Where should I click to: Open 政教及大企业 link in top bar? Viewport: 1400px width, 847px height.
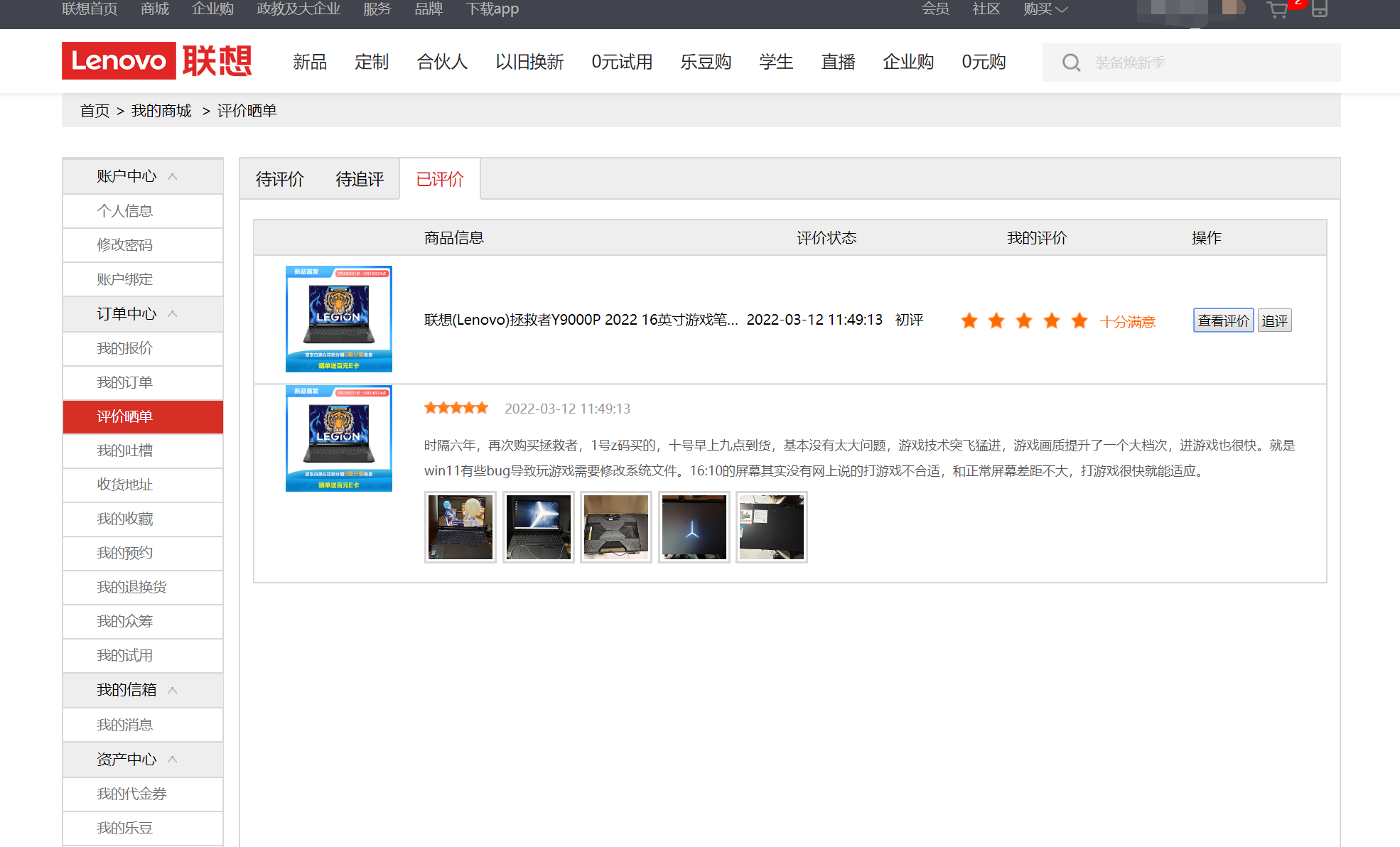pos(298,9)
